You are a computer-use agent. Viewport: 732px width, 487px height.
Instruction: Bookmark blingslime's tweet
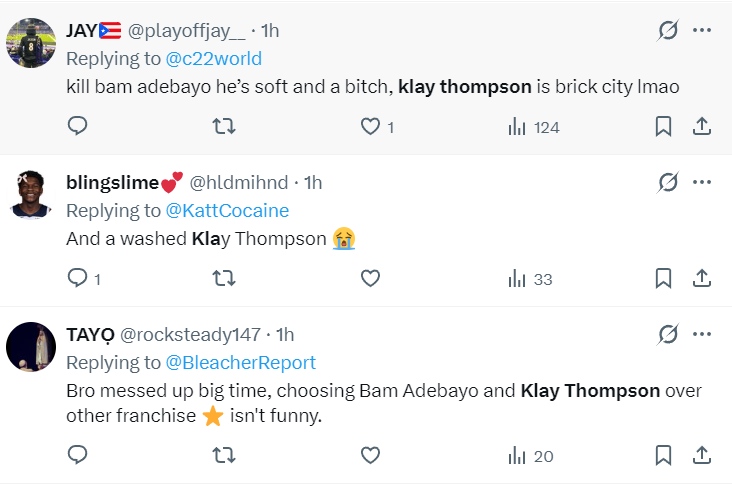[663, 278]
